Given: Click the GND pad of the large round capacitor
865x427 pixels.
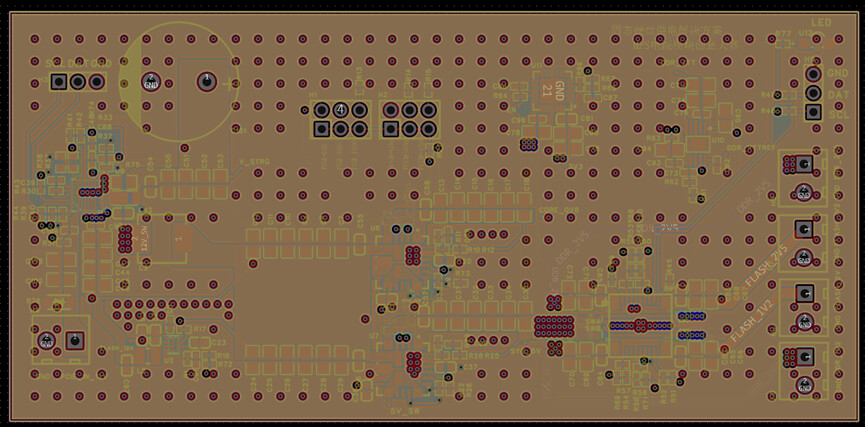Looking at the screenshot, I should (152, 82).
